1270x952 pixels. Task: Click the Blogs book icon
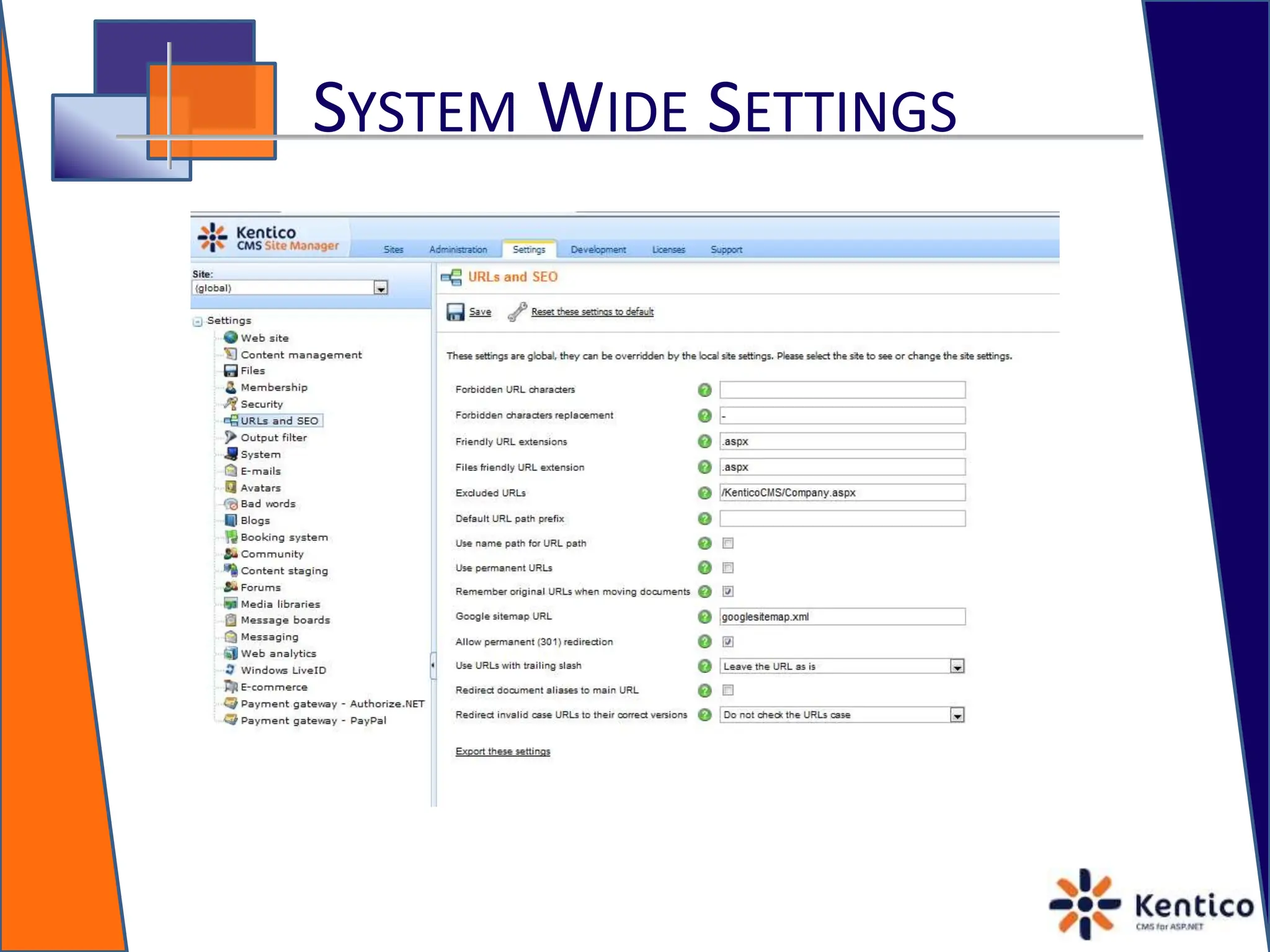[x=231, y=521]
